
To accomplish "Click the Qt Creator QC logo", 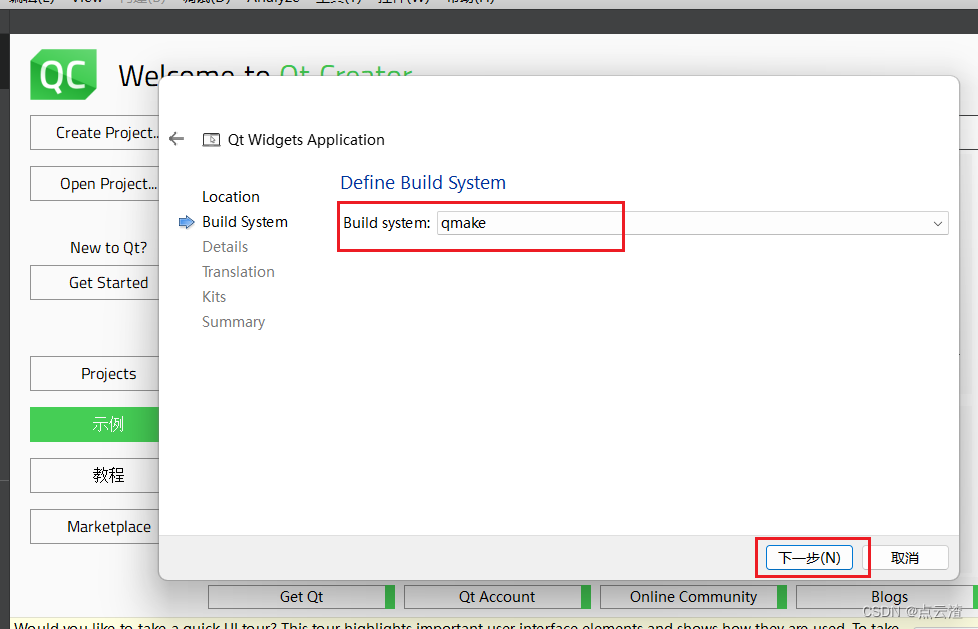I will pyautogui.click(x=64, y=74).
